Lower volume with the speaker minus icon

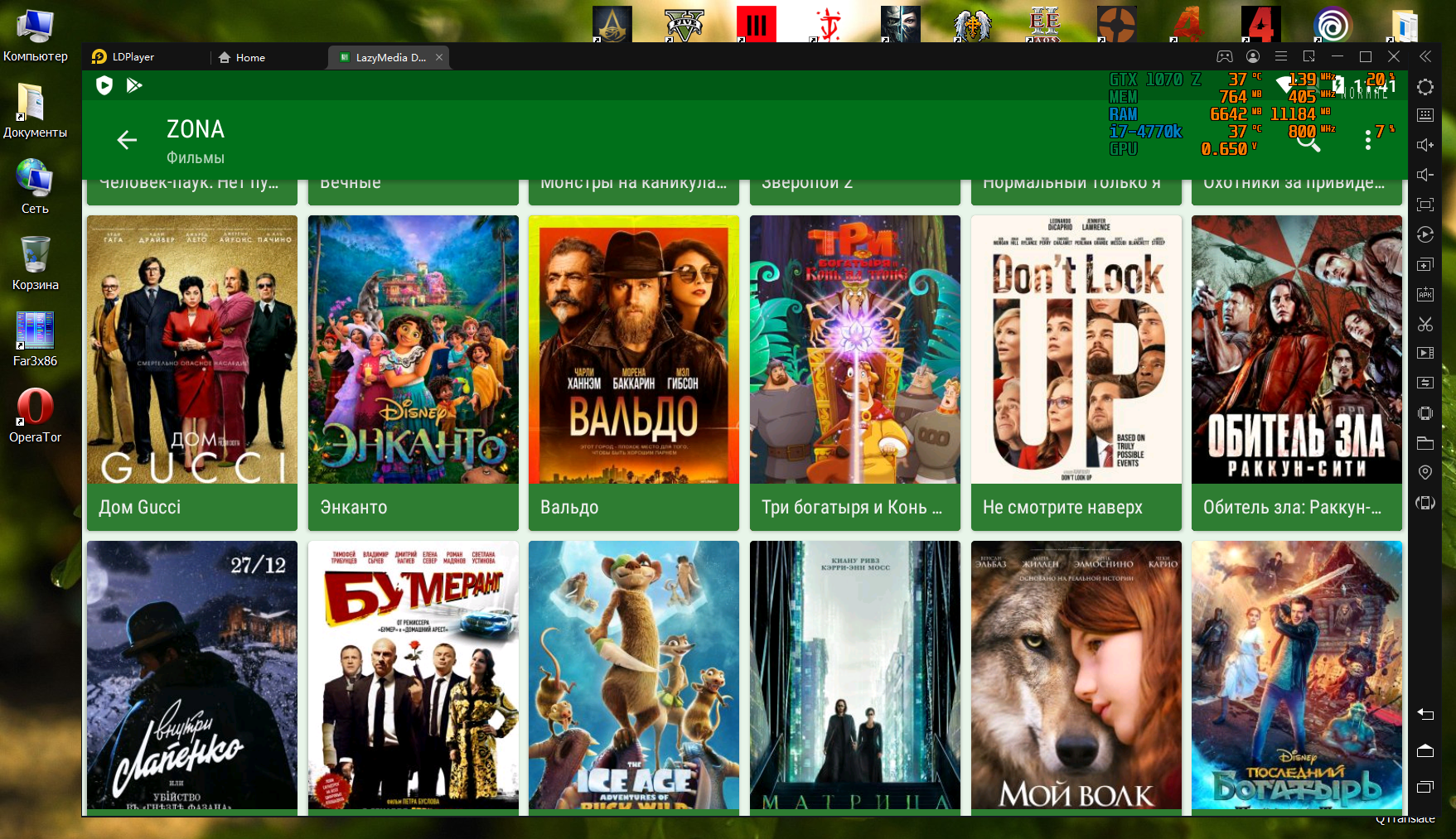pos(1425,175)
